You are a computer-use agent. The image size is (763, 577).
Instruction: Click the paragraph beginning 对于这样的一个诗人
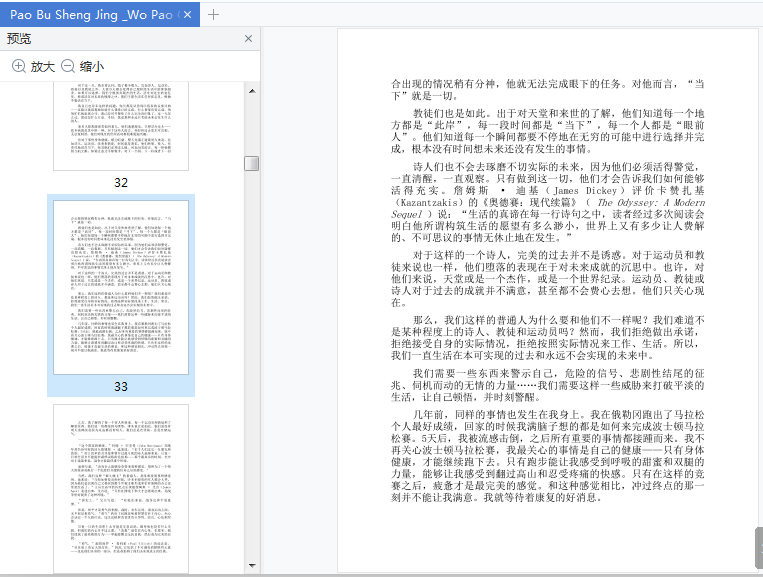[x=547, y=279]
